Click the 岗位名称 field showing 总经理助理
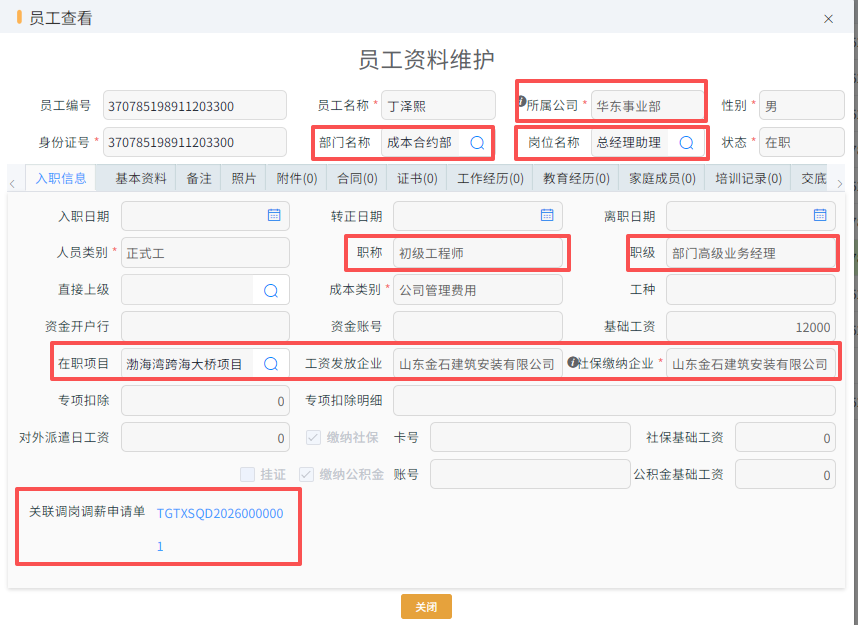The width and height of the screenshot is (858, 625). [x=630, y=143]
